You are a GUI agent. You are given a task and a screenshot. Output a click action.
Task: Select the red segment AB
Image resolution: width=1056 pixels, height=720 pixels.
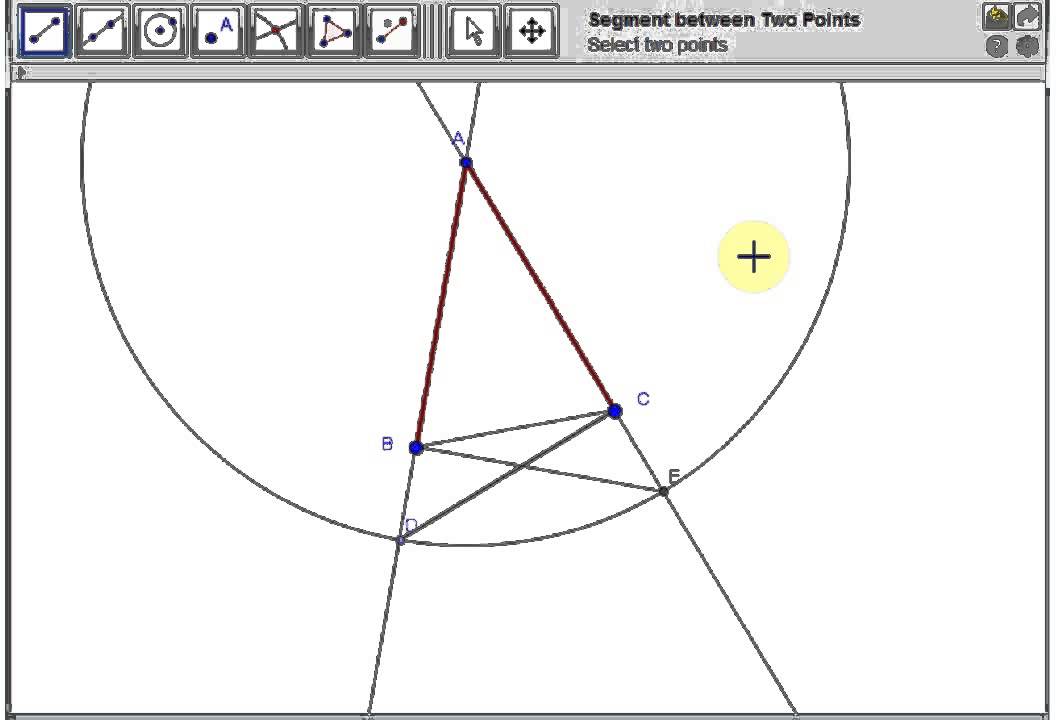tap(441, 304)
